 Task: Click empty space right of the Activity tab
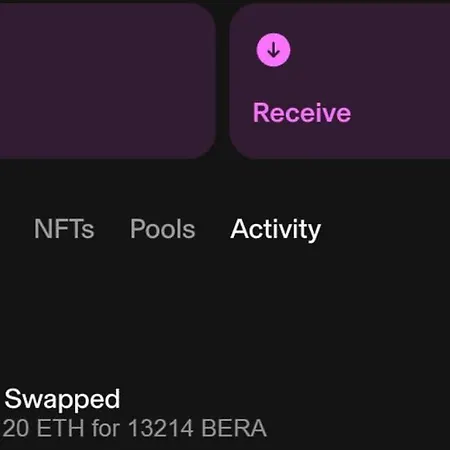tap(383, 229)
